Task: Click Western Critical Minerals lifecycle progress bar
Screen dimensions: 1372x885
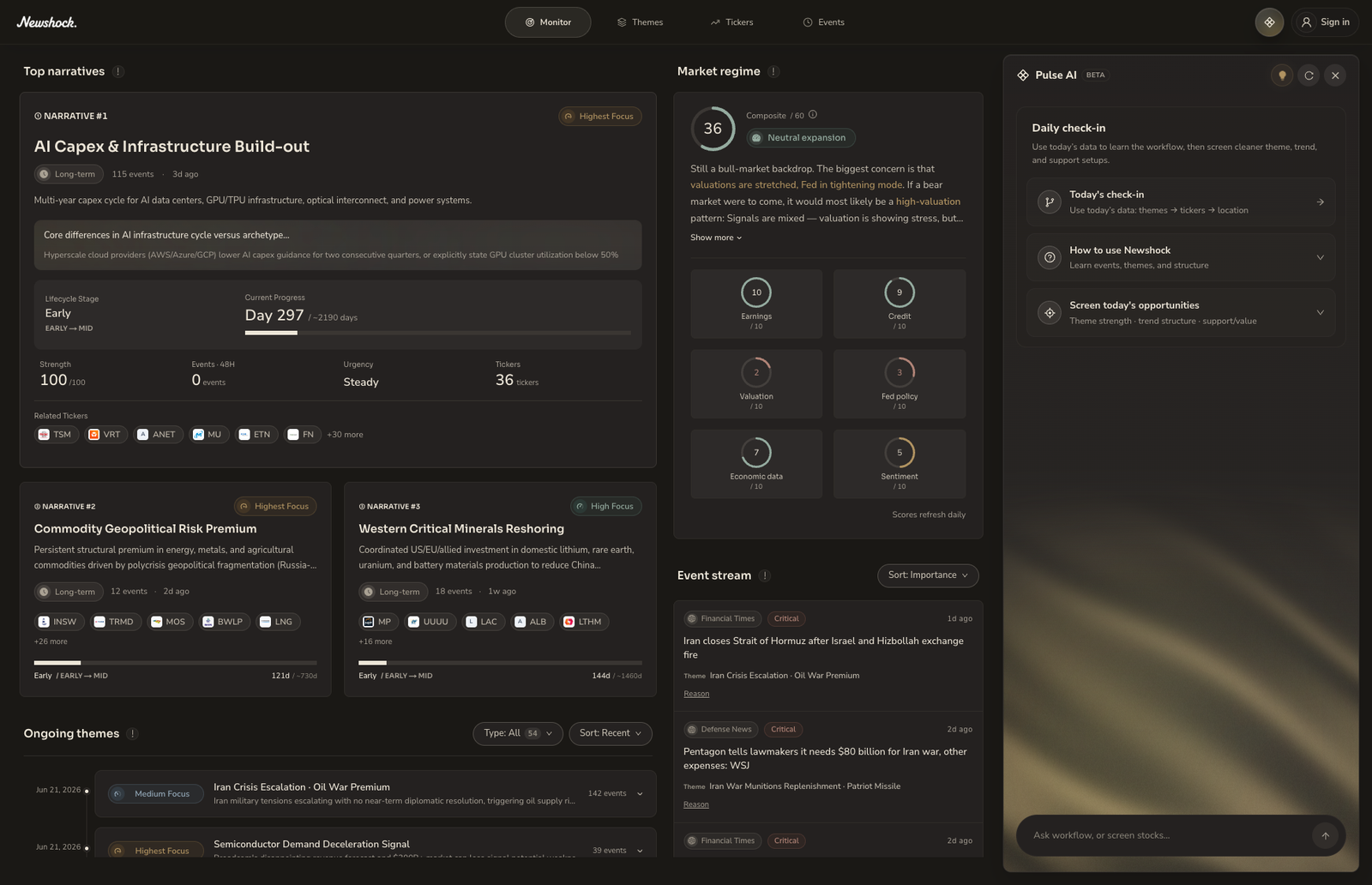Action: click(500, 663)
